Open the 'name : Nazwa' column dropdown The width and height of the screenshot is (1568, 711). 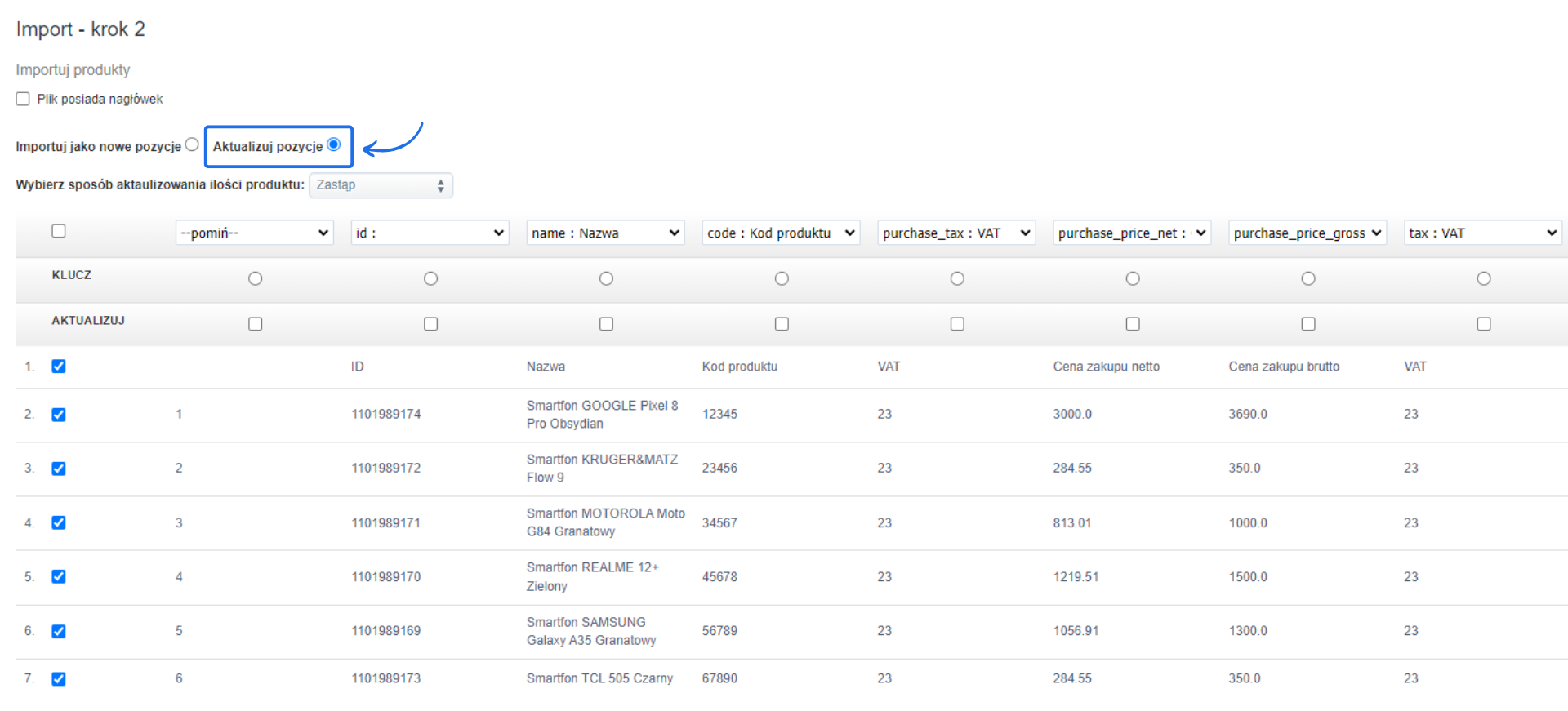[605, 233]
